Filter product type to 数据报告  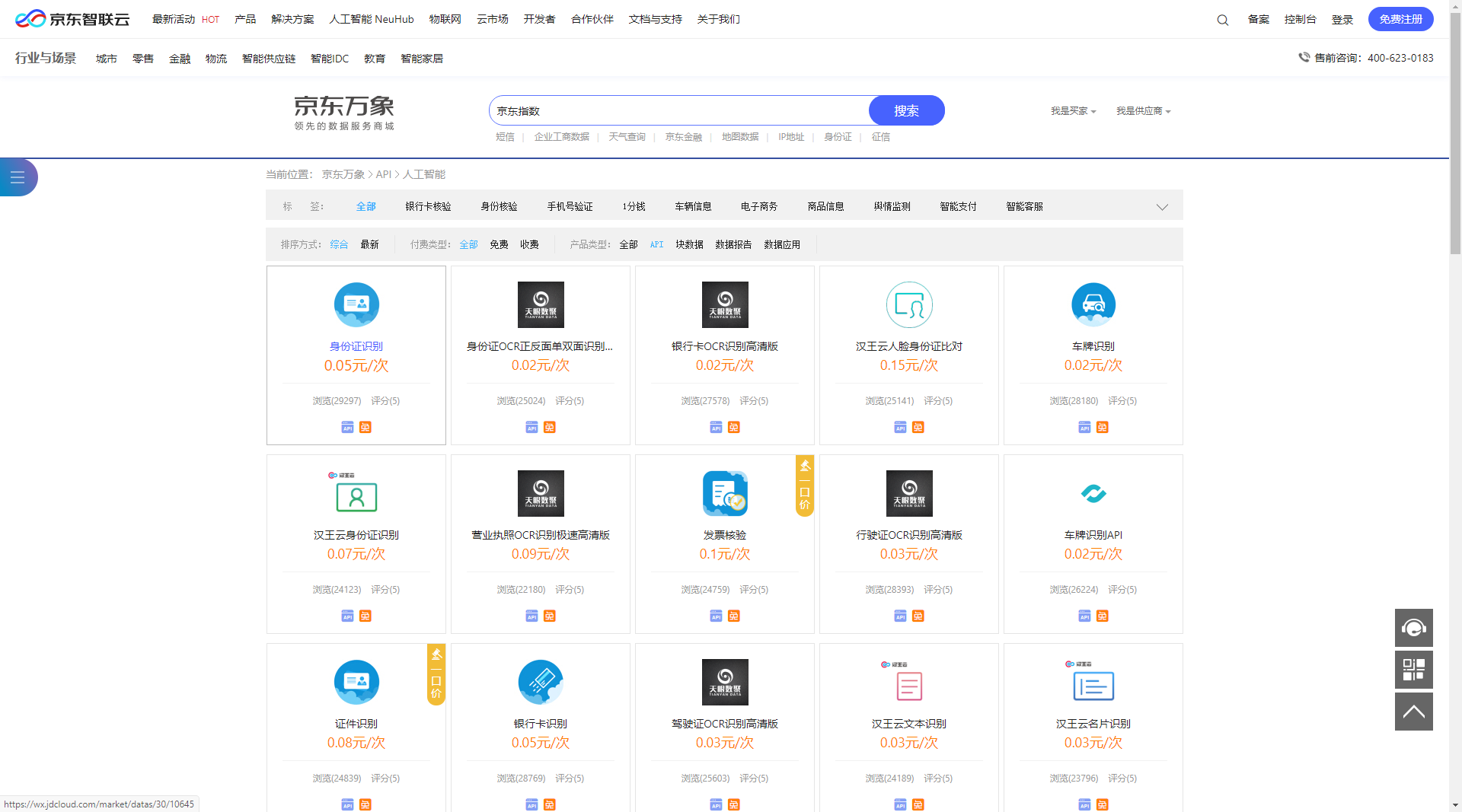[x=733, y=244]
